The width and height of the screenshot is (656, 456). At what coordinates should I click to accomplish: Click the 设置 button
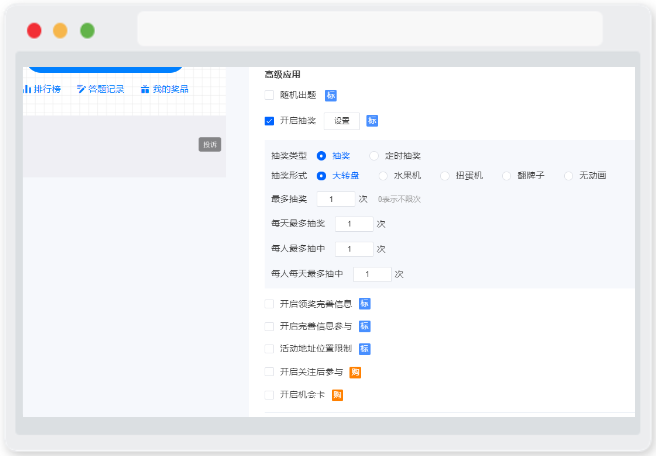341,121
